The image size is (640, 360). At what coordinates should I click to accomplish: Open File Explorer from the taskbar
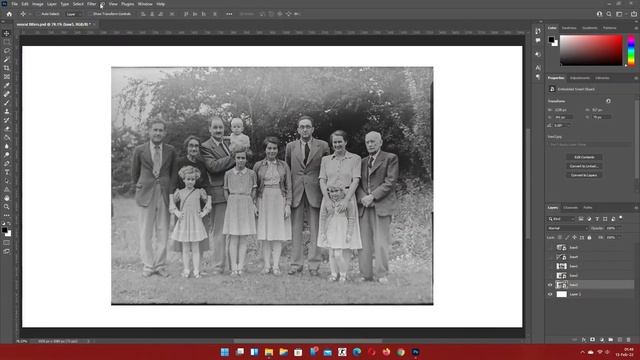pyautogui.click(x=269, y=352)
